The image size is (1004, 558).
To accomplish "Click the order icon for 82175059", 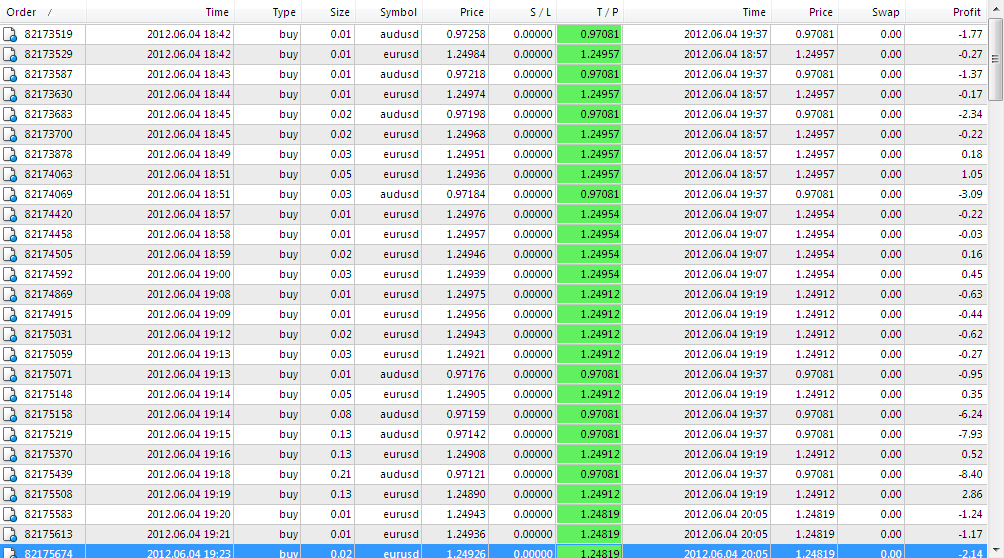I will (10, 354).
